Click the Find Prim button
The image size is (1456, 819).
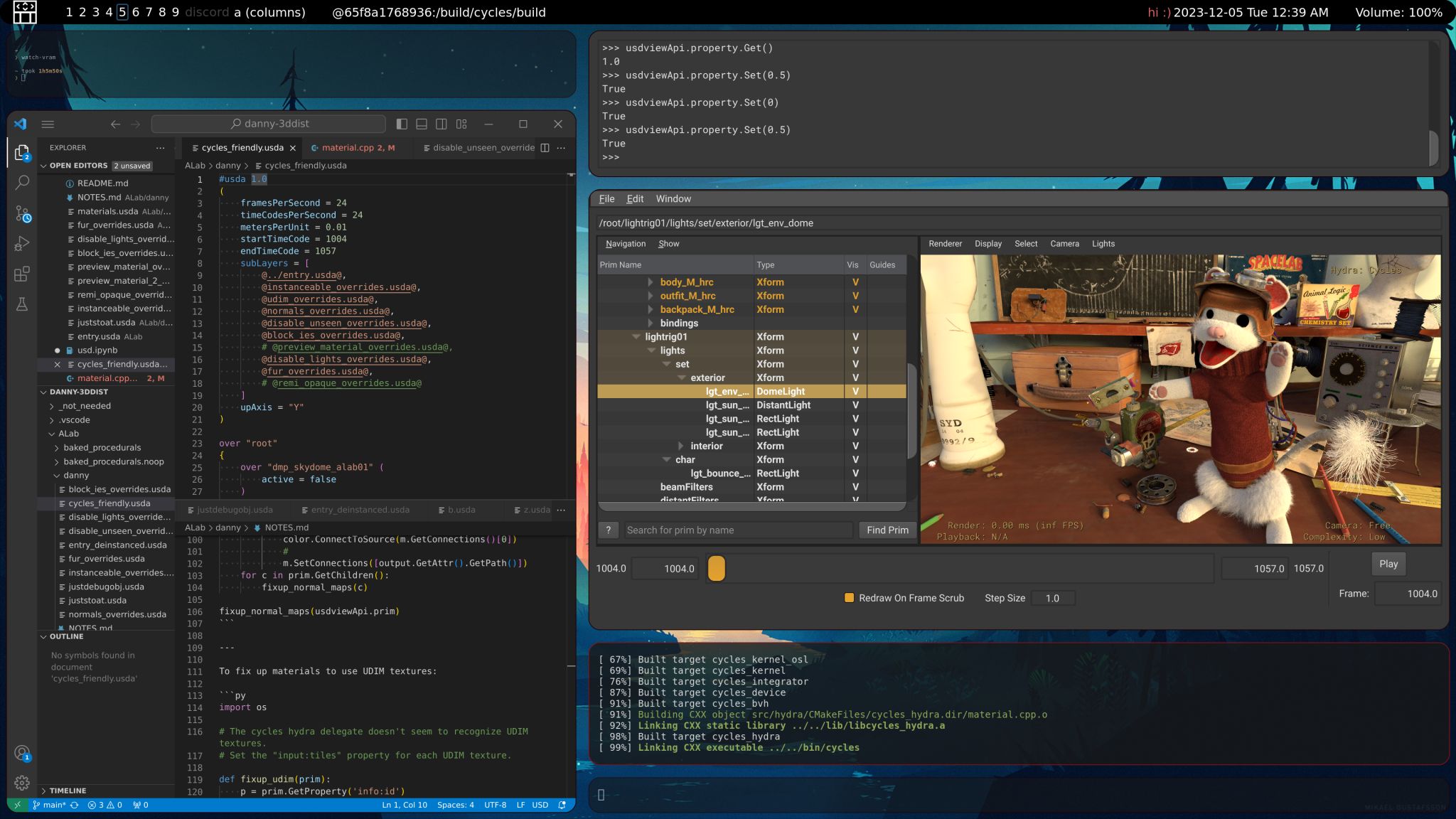click(x=887, y=530)
